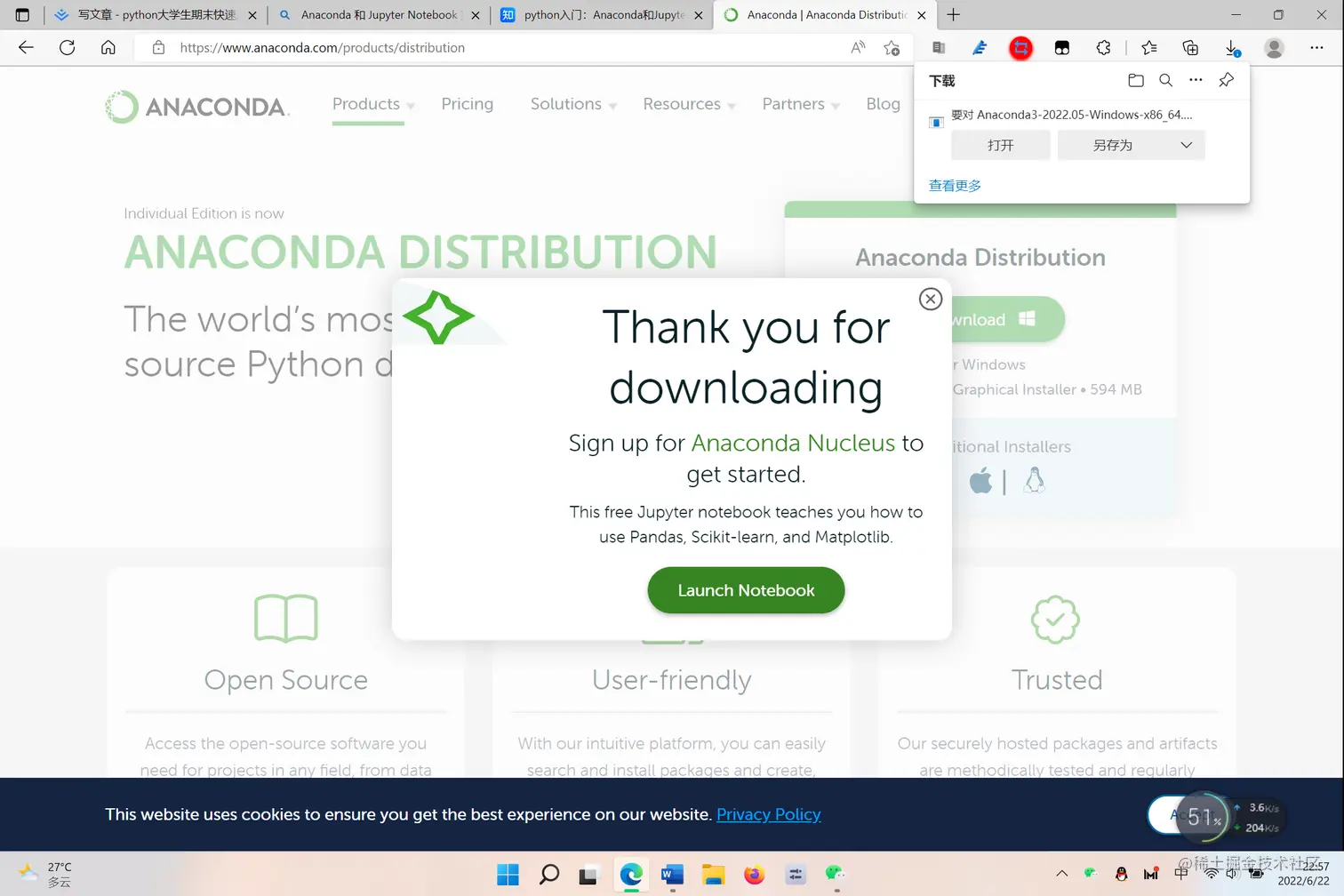Click the browser back arrow
This screenshot has height=896, width=1344.
[x=26, y=48]
